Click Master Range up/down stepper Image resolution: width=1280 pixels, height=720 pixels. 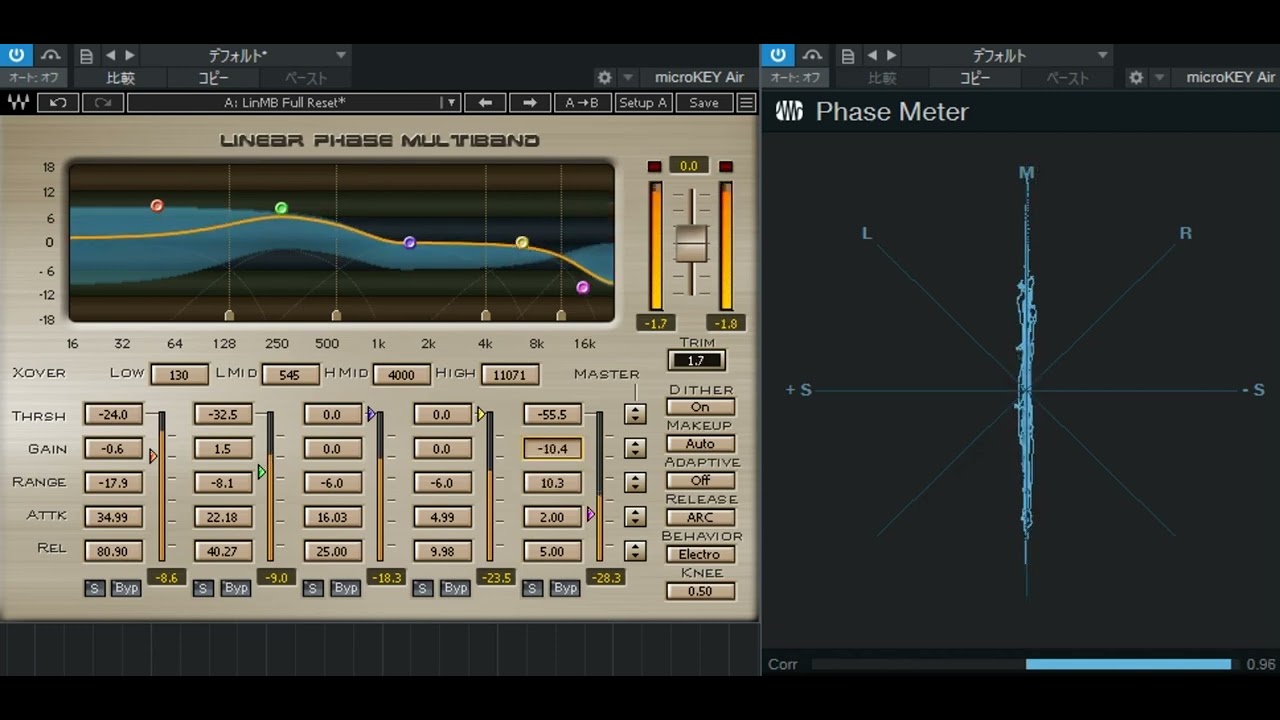635,482
